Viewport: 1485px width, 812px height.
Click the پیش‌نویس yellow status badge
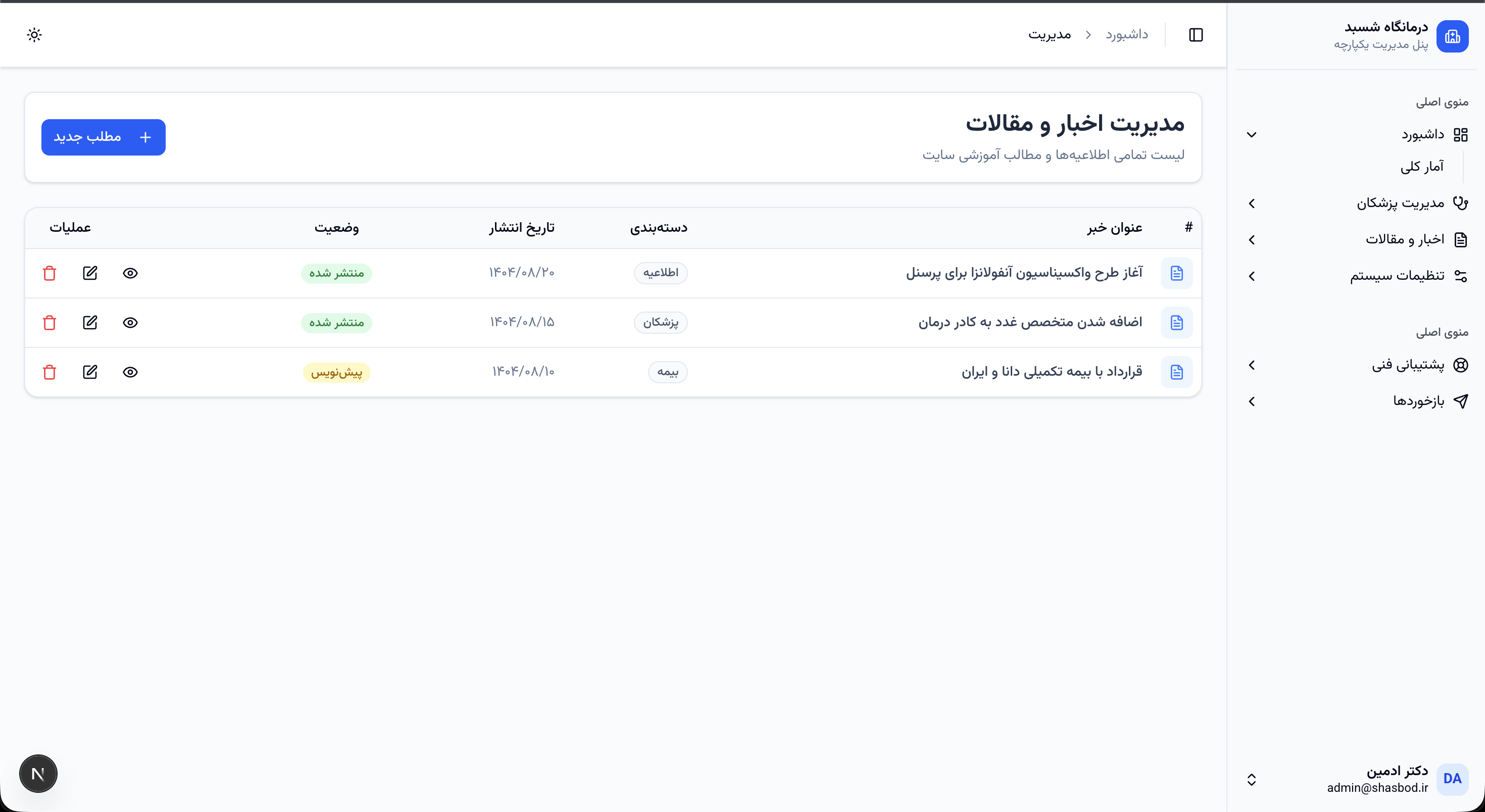tap(337, 372)
